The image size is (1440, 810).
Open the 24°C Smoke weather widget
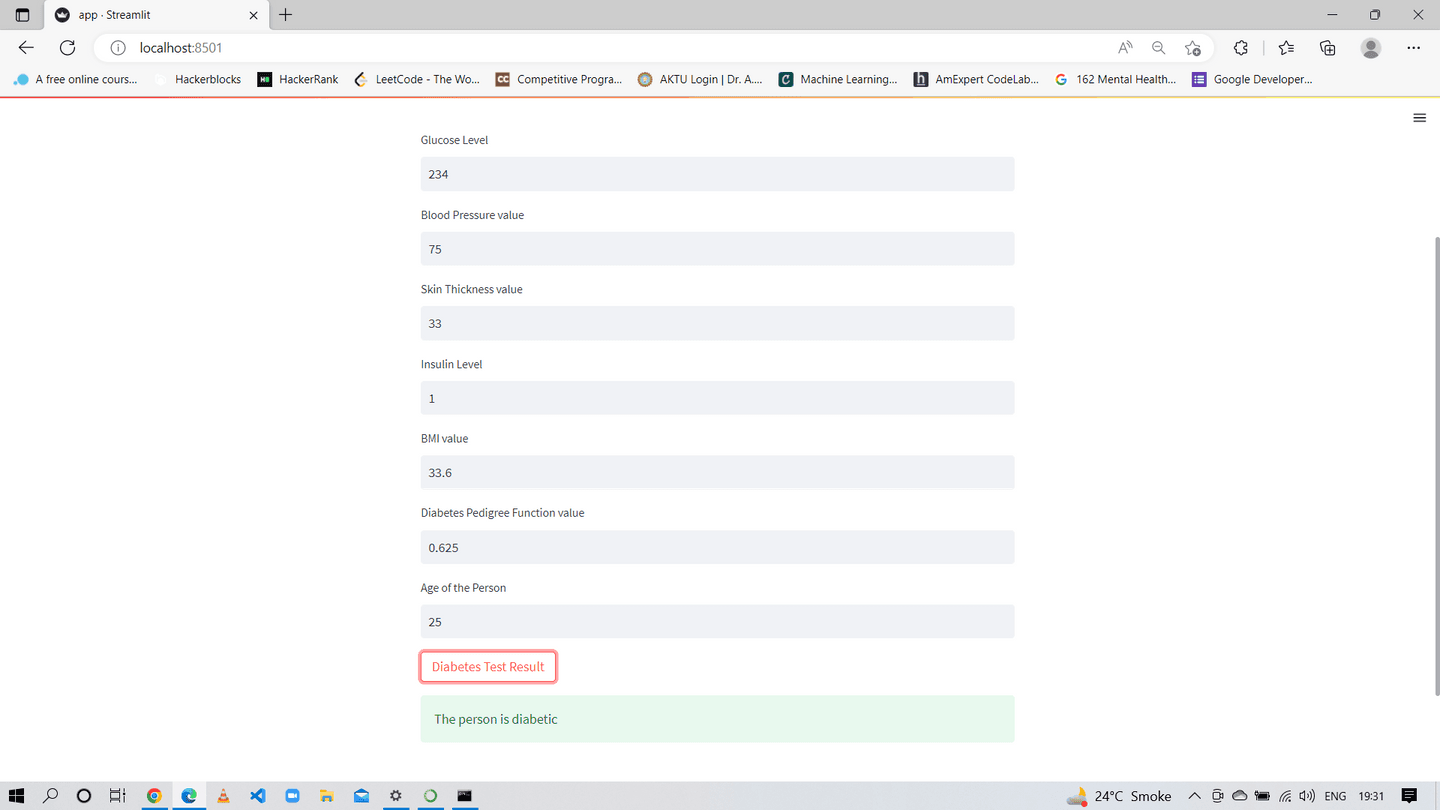(1119, 796)
